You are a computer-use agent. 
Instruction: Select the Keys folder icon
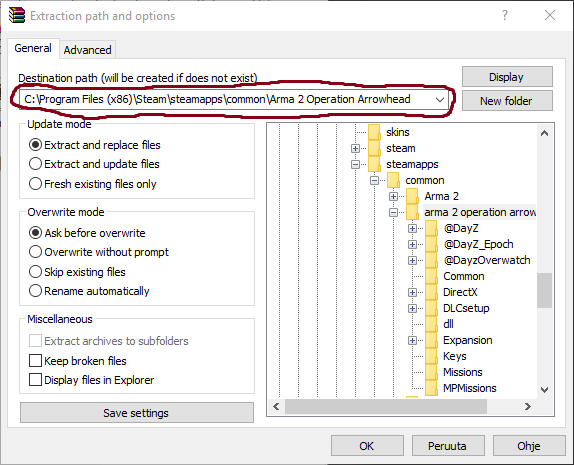tap(431, 356)
